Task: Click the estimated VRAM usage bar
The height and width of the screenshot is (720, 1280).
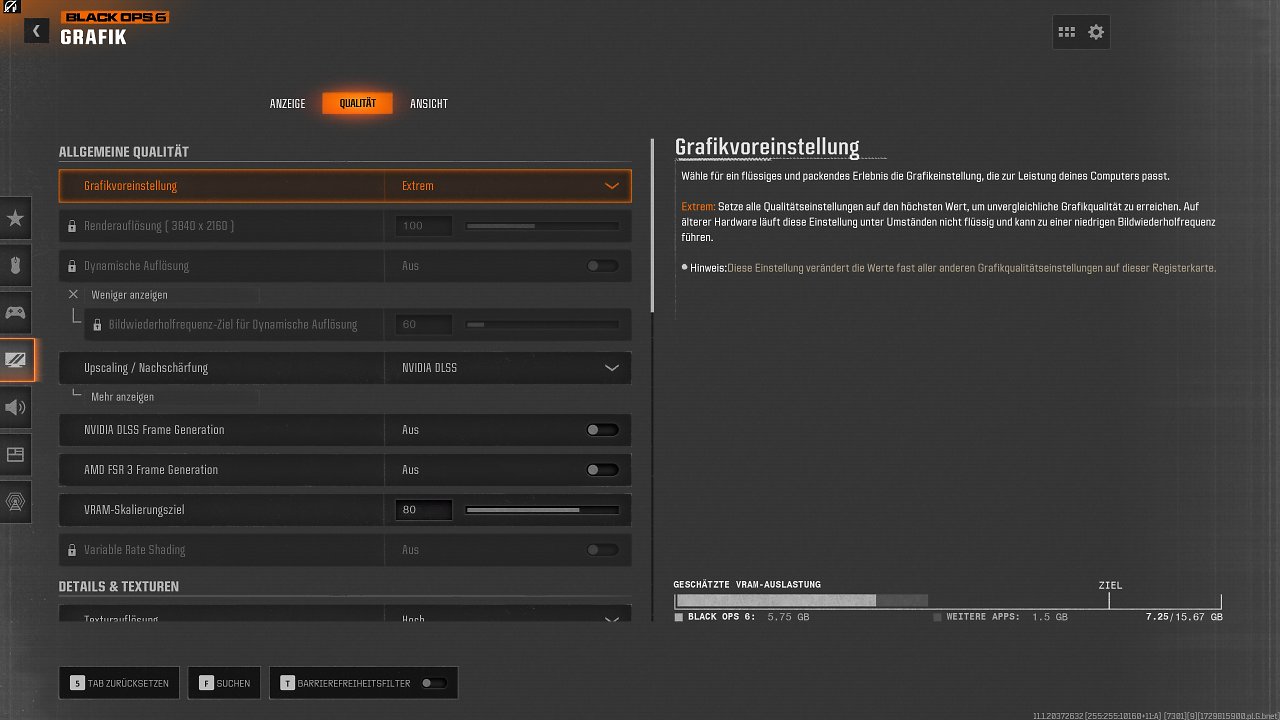Action: click(x=948, y=601)
